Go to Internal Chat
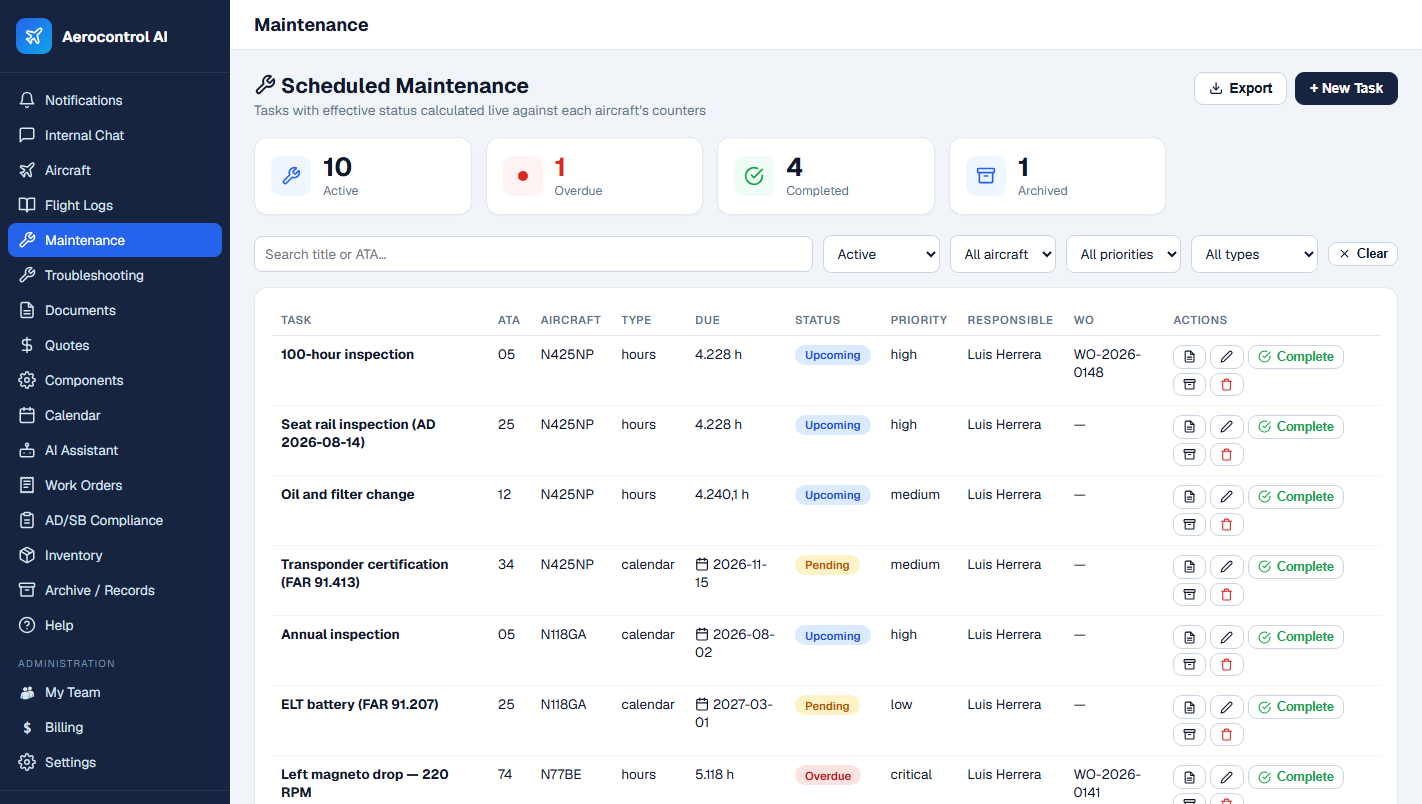 (115, 135)
